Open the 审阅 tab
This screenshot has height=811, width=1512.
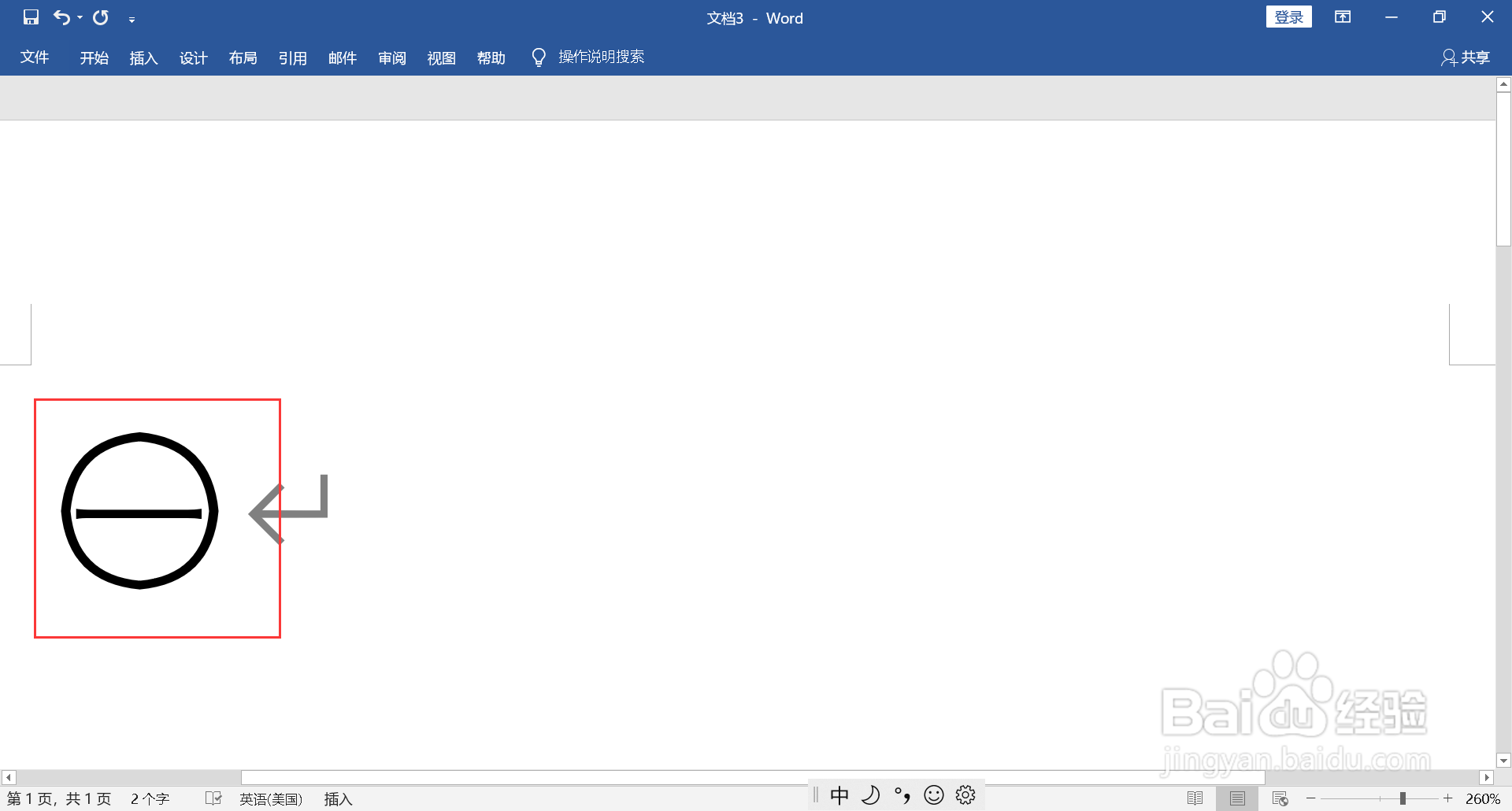tap(391, 57)
